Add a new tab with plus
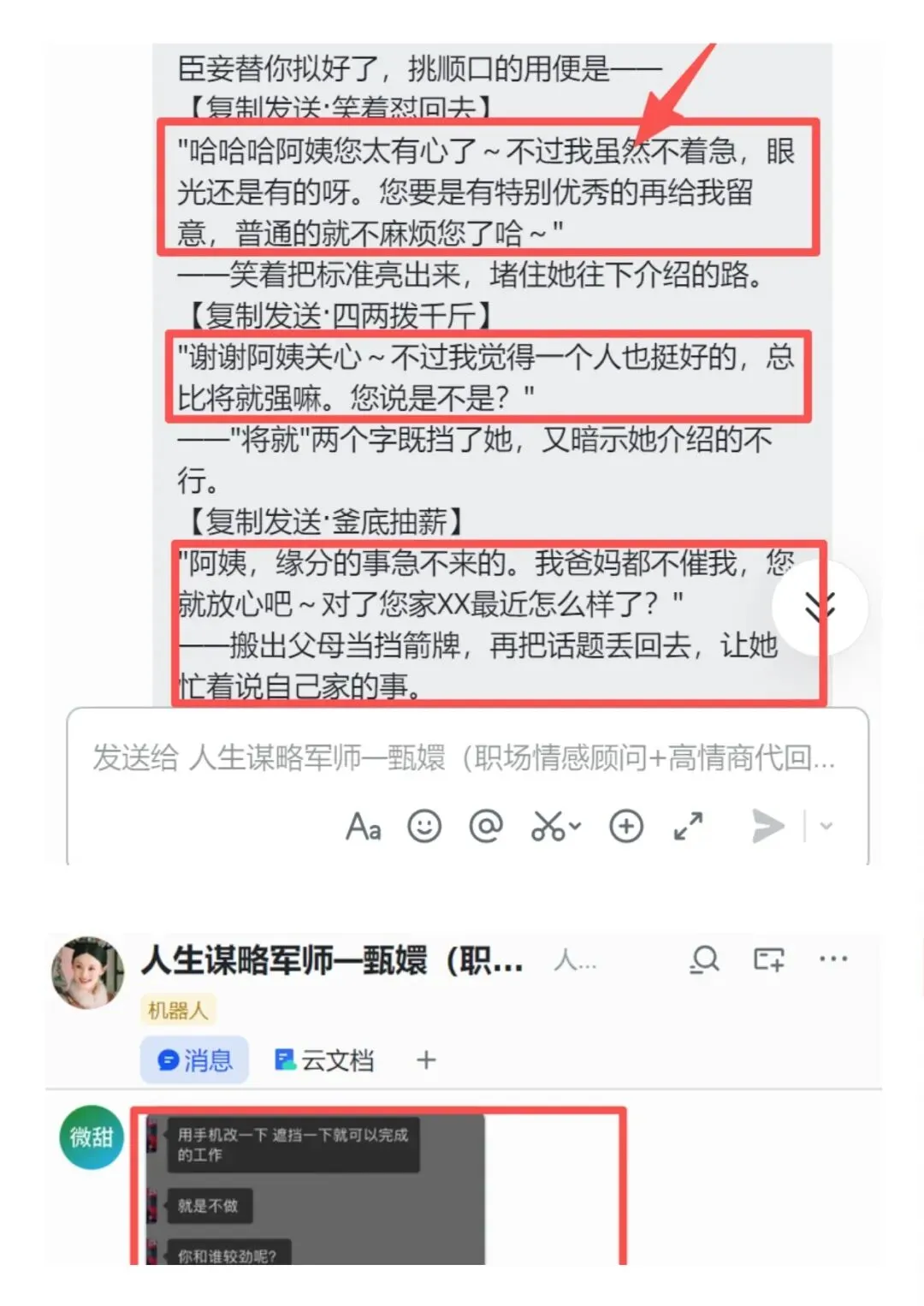The width and height of the screenshot is (924, 1306). (x=426, y=1060)
